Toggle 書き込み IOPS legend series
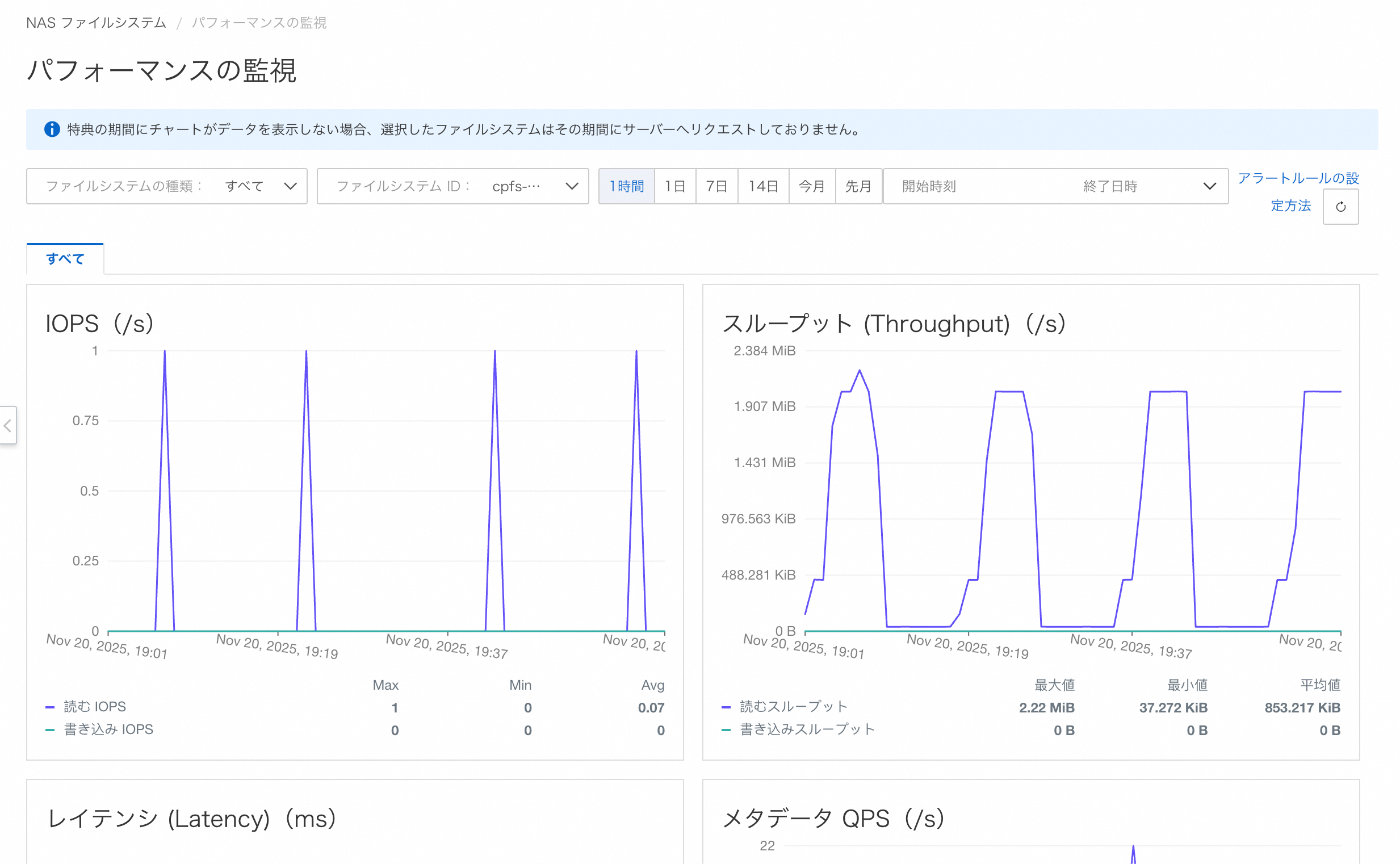Viewport: 1400px width, 864px height. [99, 729]
